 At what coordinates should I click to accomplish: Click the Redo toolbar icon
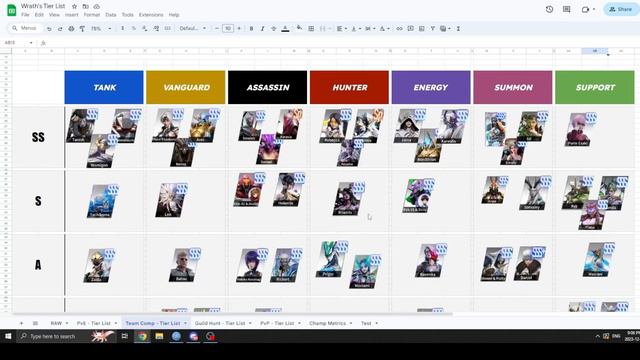tap(60, 29)
